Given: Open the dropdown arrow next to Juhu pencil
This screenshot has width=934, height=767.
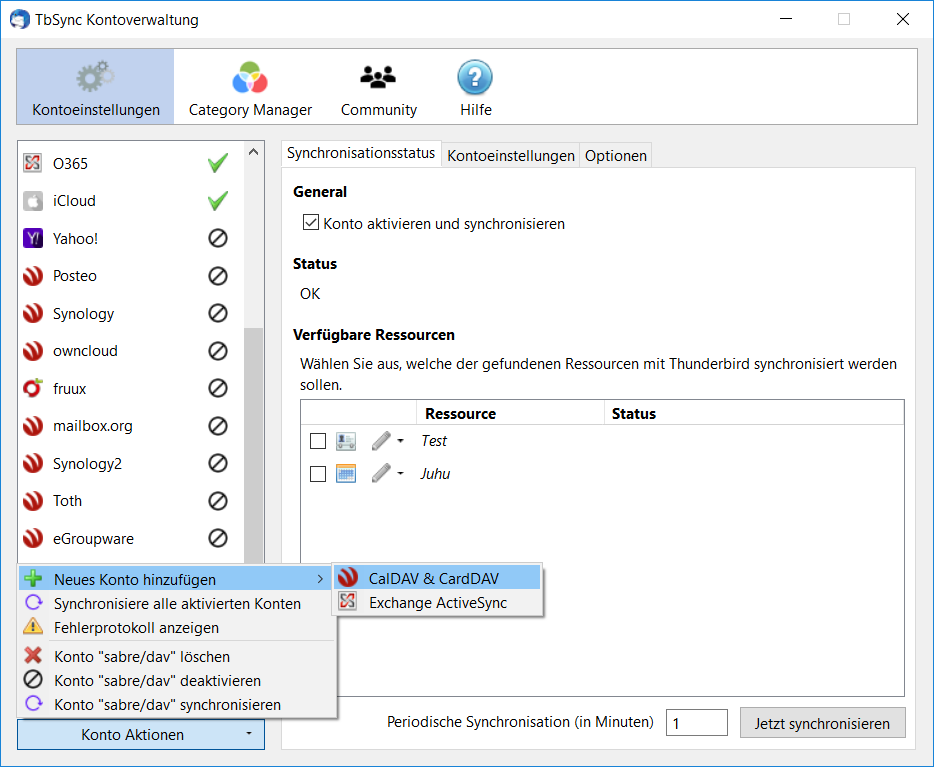Looking at the screenshot, I should coord(401,474).
